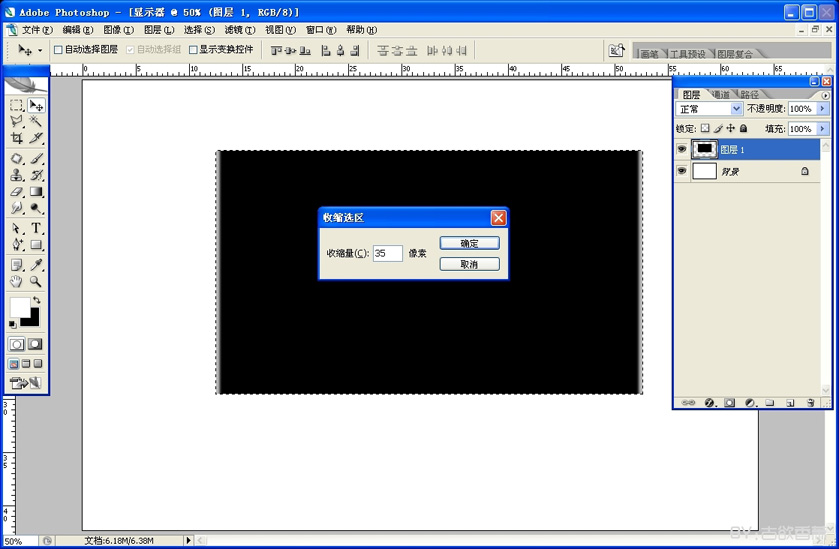Viewport: 839px width, 549px height.
Task: Open 不透明度 opacity slider arrow
Action: 823,109
